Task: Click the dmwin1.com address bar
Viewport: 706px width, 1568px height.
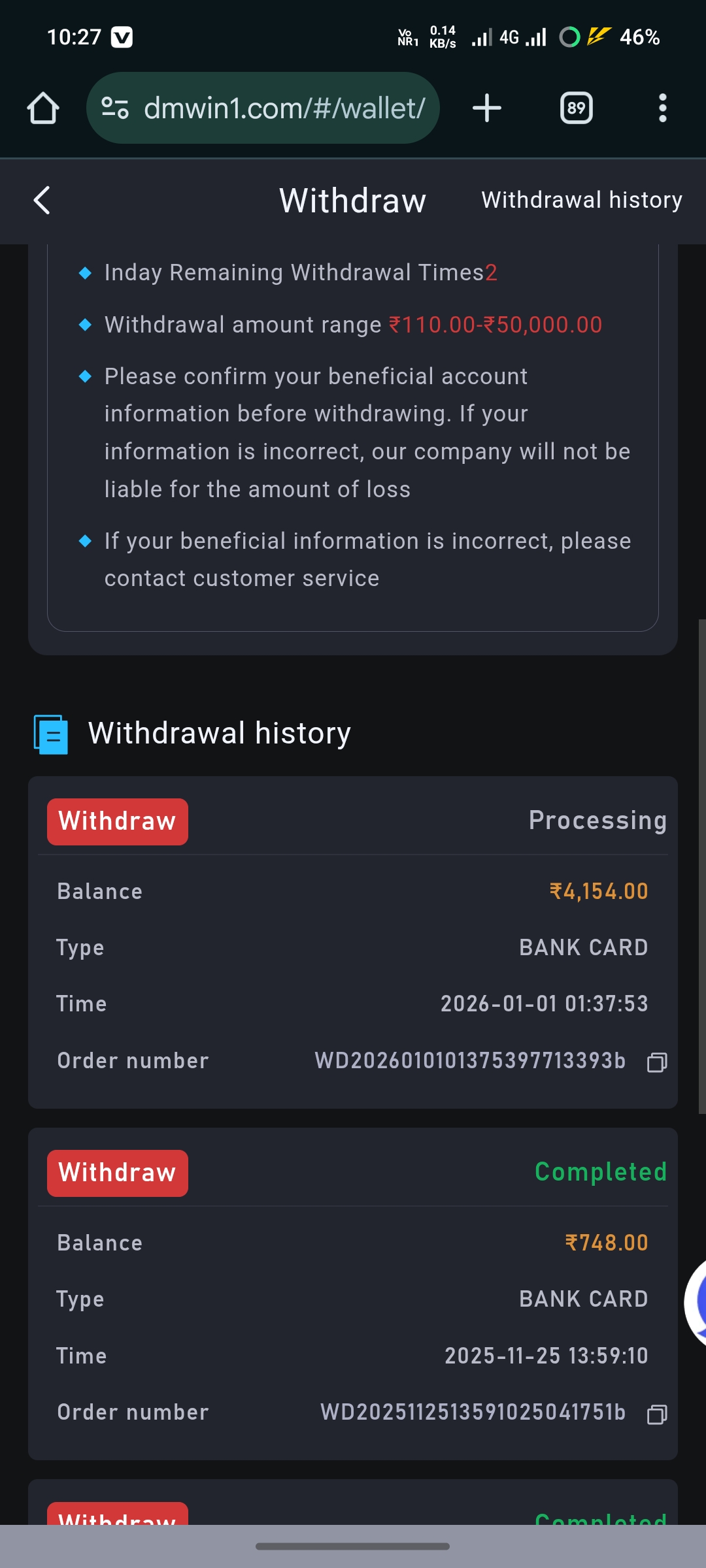Action: pyautogui.click(x=284, y=108)
